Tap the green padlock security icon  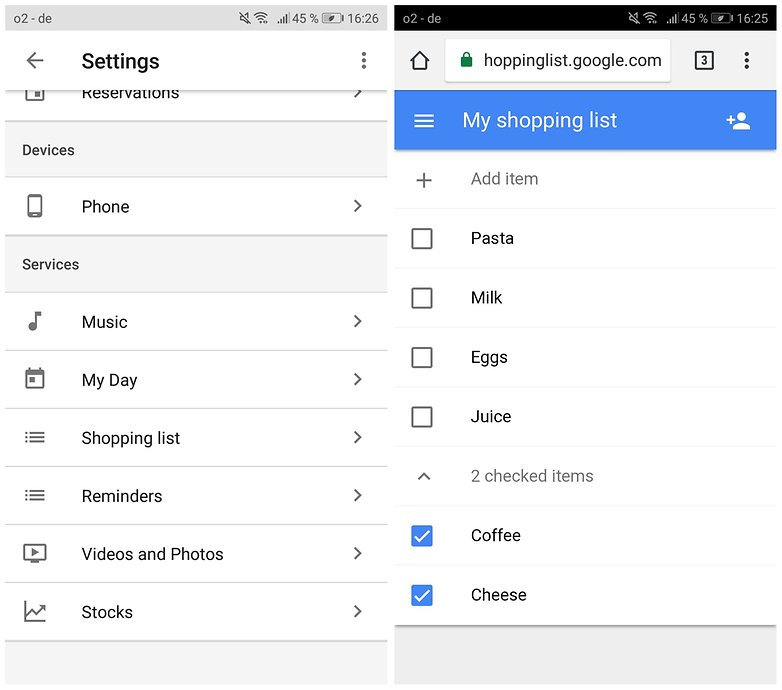[x=466, y=60]
